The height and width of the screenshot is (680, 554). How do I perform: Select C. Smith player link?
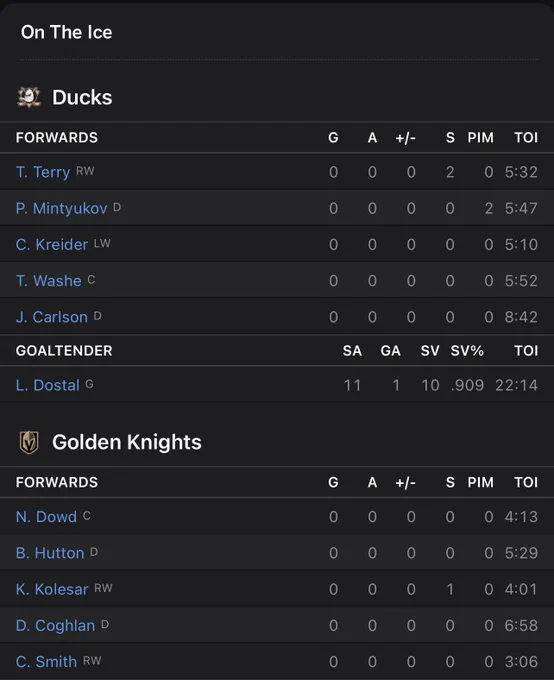click(46, 662)
